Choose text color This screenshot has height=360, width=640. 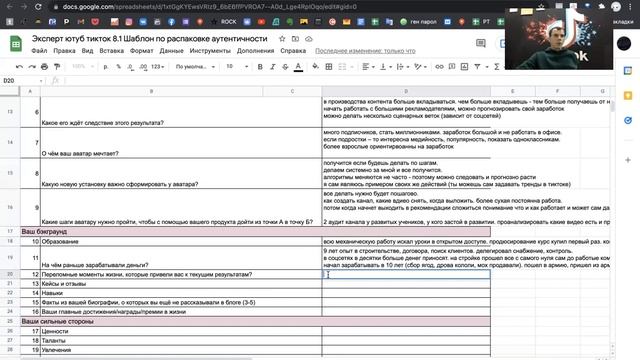pyautogui.click(x=298, y=67)
